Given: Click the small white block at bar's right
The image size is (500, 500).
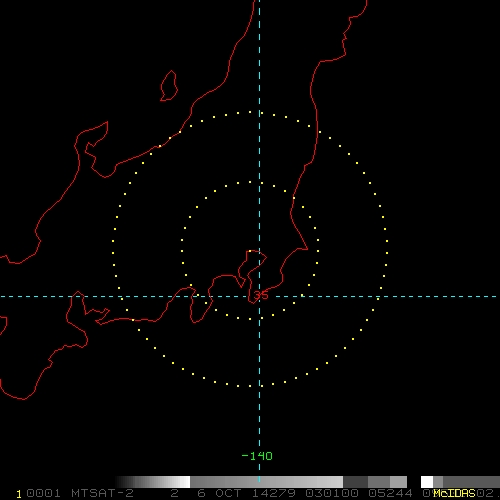Looking at the screenshot, I should click(x=427, y=482).
